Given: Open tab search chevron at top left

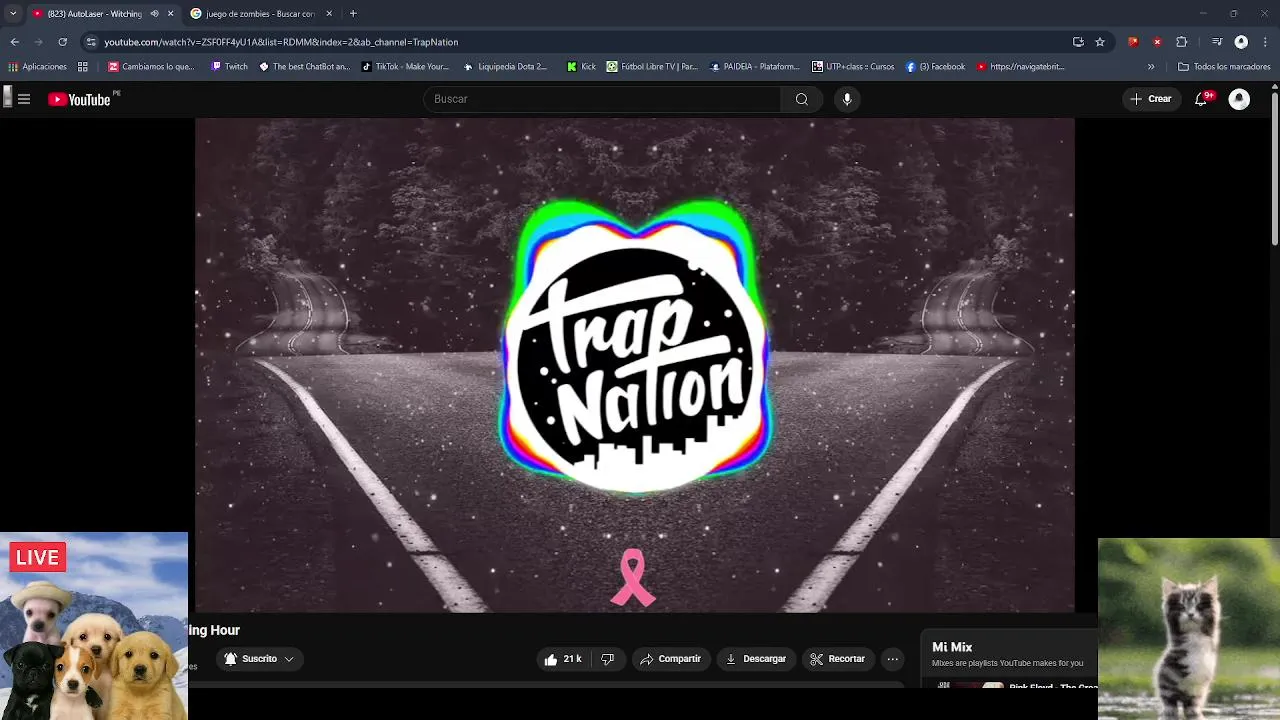Looking at the screenshot, I should 13,14.
